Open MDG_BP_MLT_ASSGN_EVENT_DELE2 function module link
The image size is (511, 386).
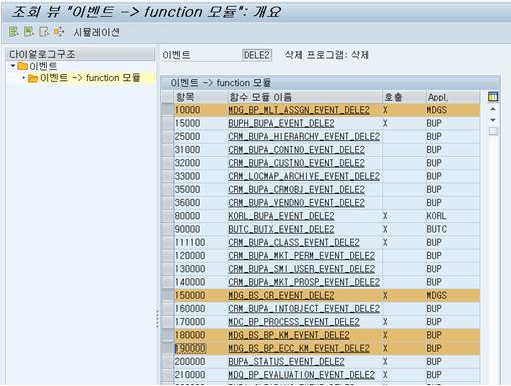(299, 110)
